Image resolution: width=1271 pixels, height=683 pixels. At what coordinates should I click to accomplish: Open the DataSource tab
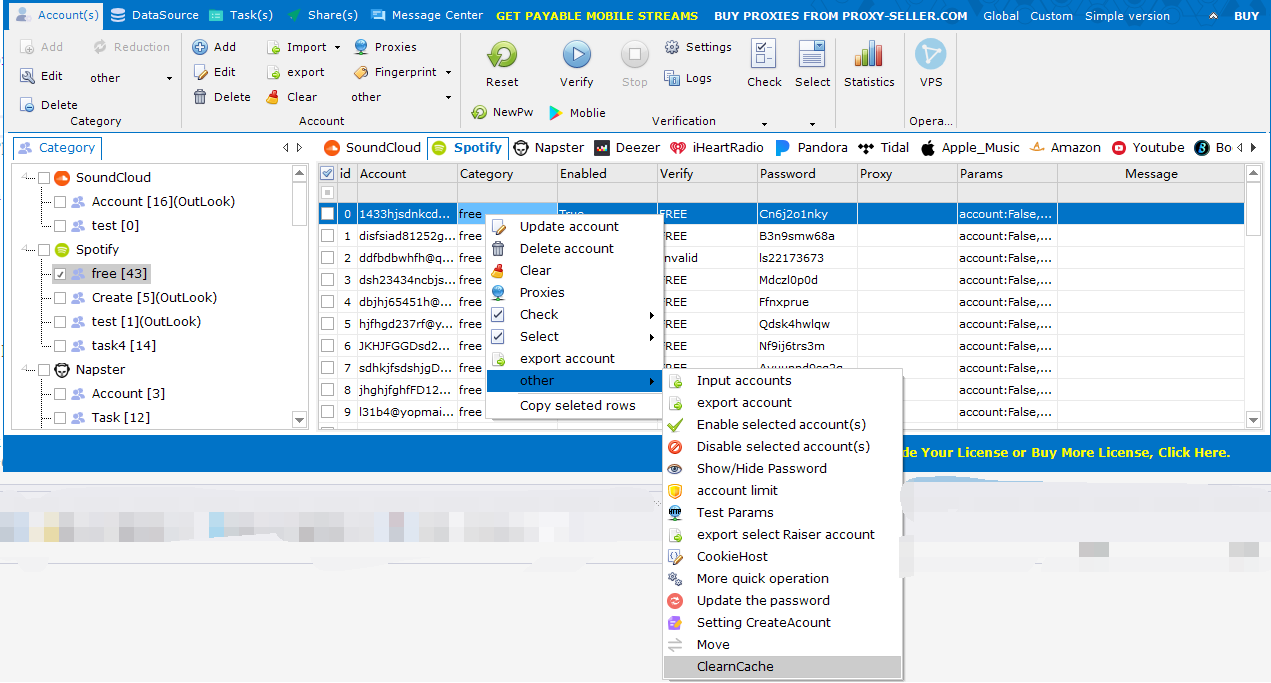155,15
